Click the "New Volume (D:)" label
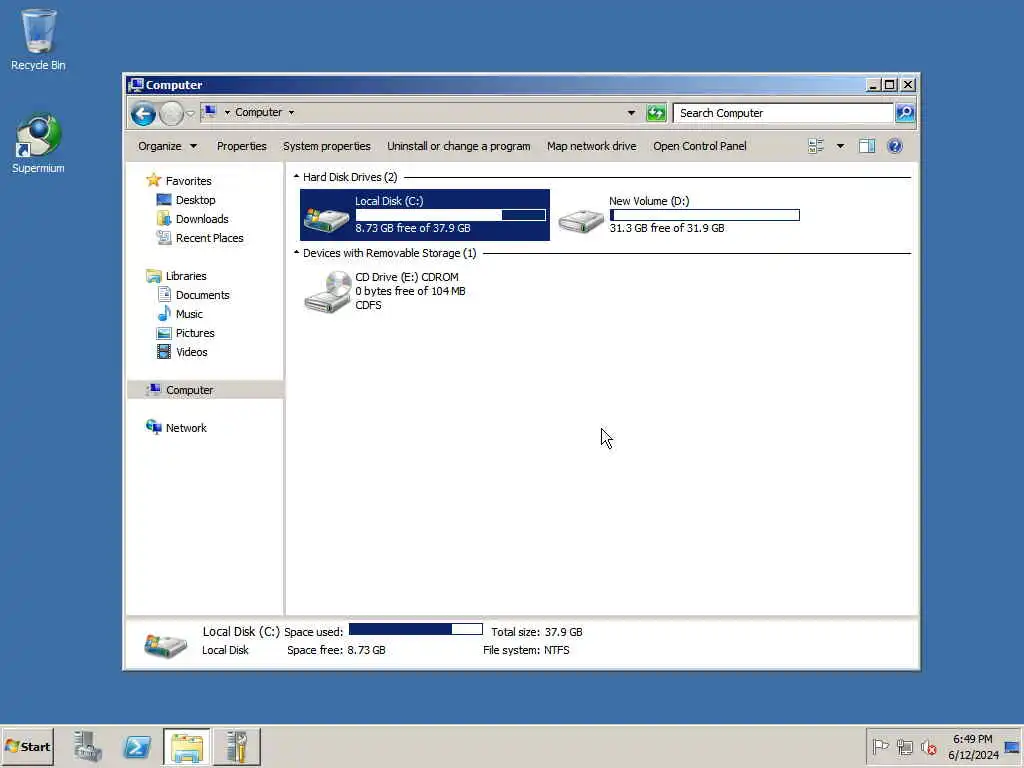1024x768 pixels. coord(649,201)
